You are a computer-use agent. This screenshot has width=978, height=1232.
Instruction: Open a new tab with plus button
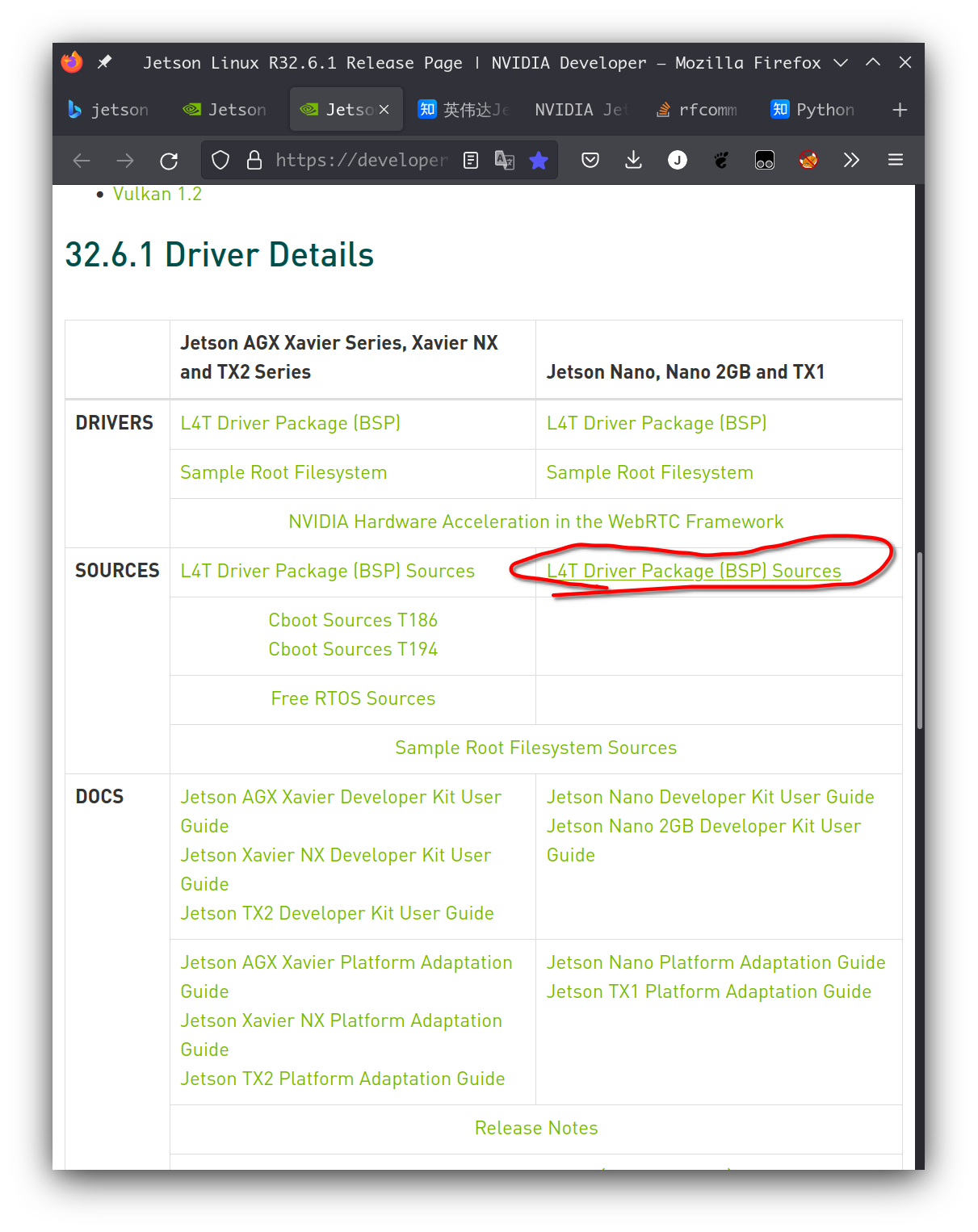(x=900, y=110)
